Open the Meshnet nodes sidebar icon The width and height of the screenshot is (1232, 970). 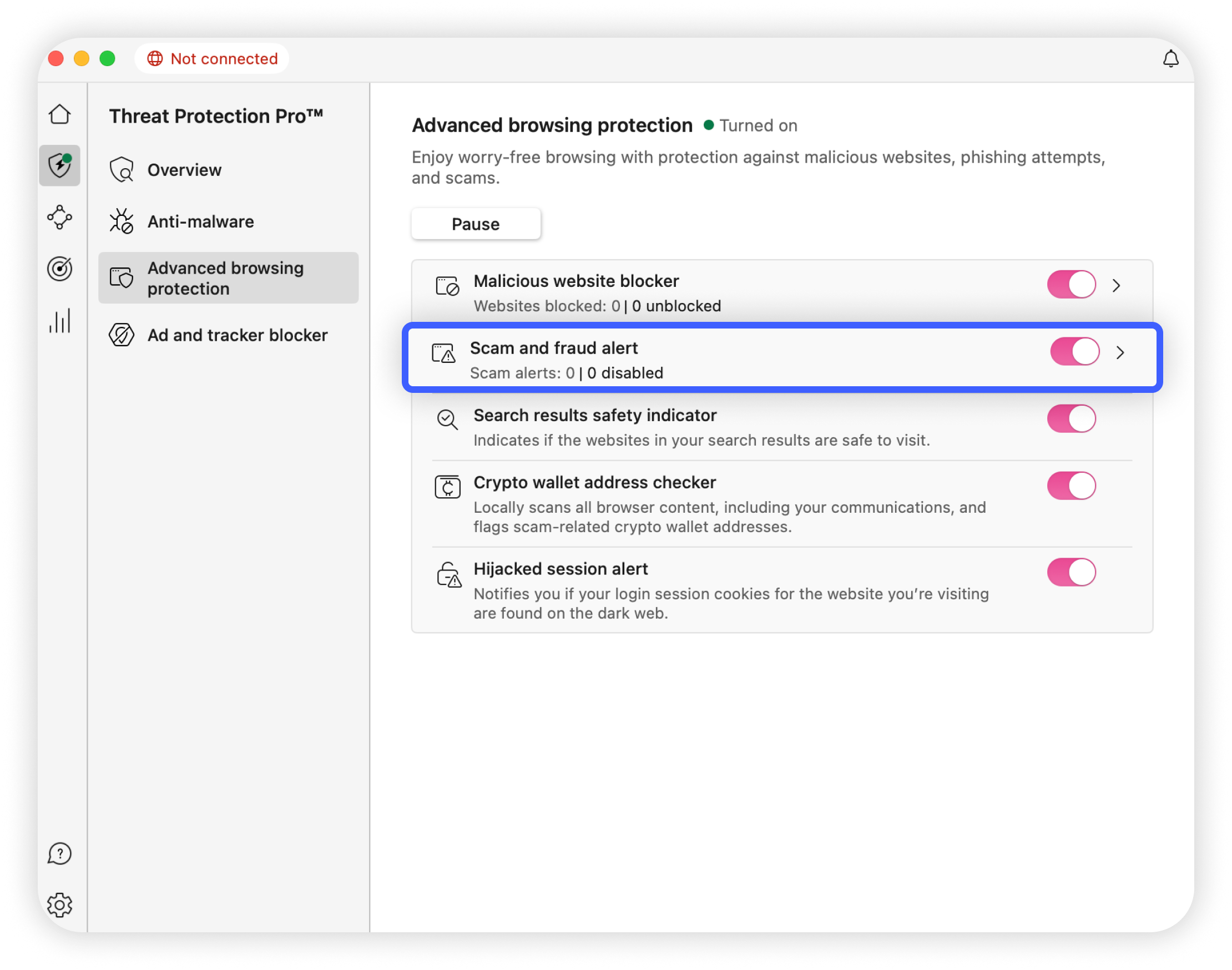[59, 217]
